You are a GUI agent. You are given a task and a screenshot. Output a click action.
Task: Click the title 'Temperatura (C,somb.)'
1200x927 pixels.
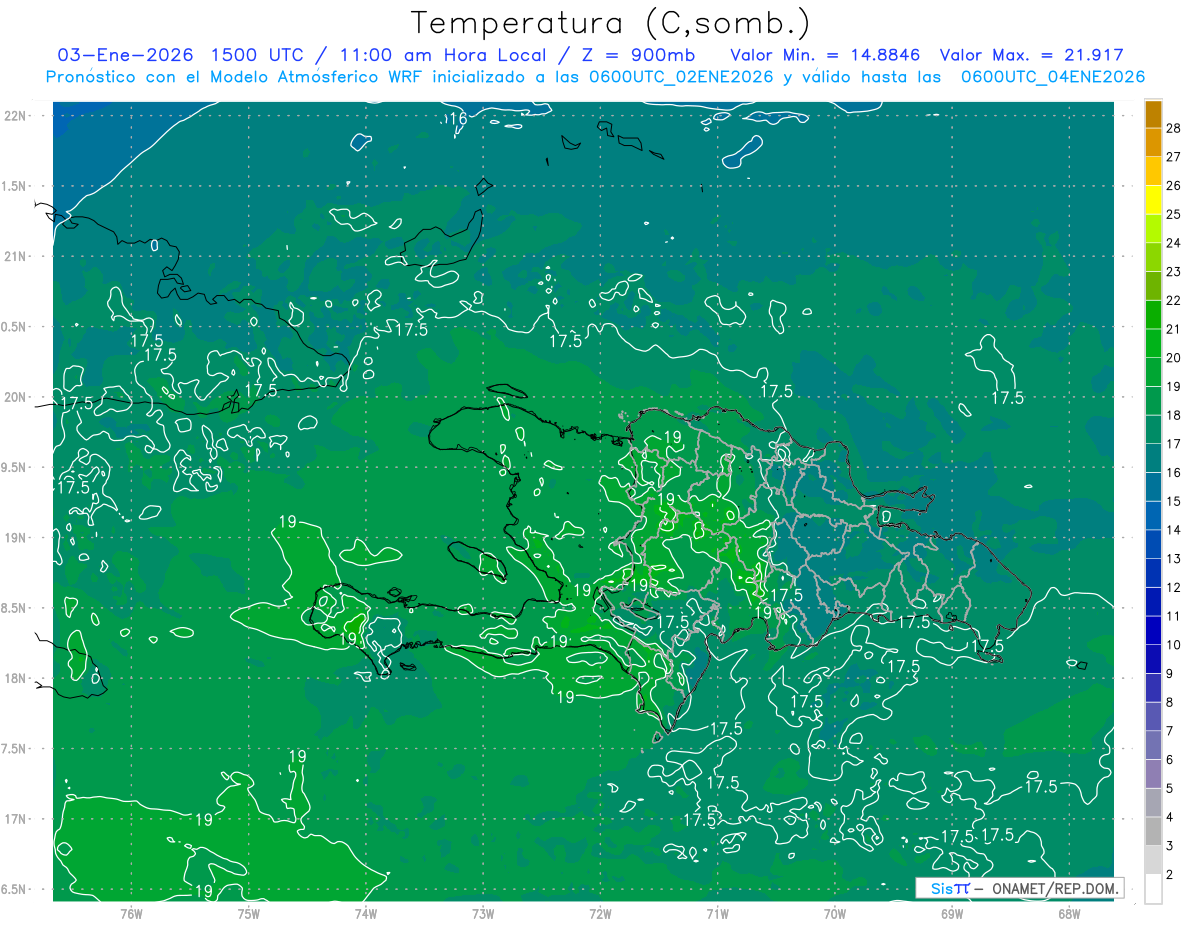point(611,23)
